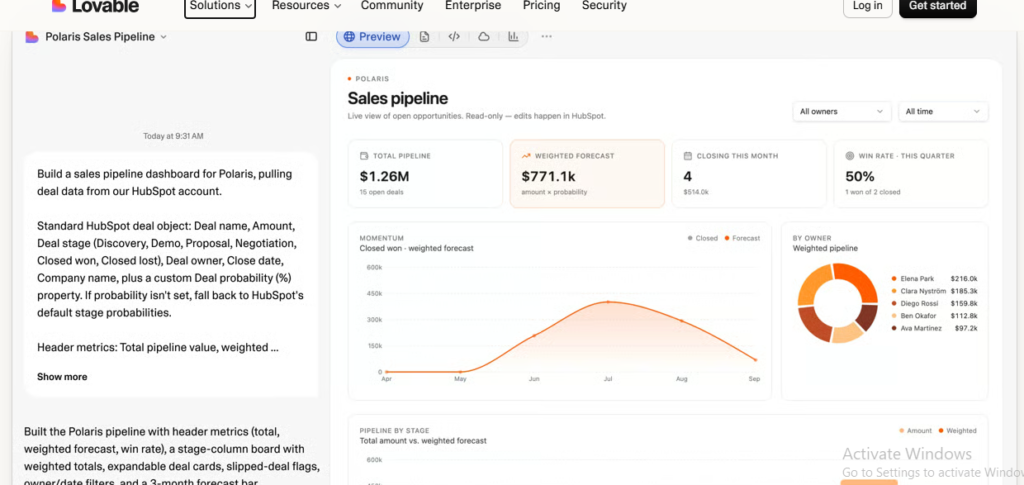Viewport: 1024px width, 485px height.
Task: Open the All owners filter dropdown
Action: (x=842, y=112)
